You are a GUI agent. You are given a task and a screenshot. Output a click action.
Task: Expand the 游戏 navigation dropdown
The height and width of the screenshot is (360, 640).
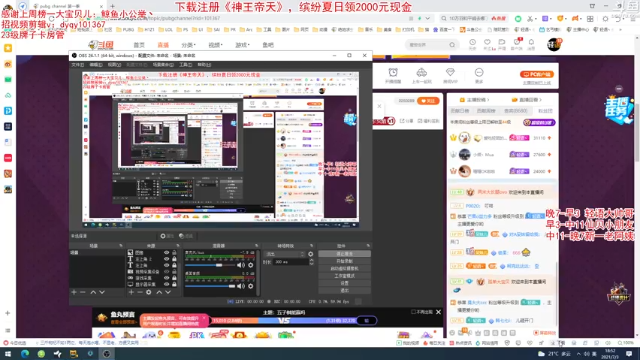coord(242,45)
